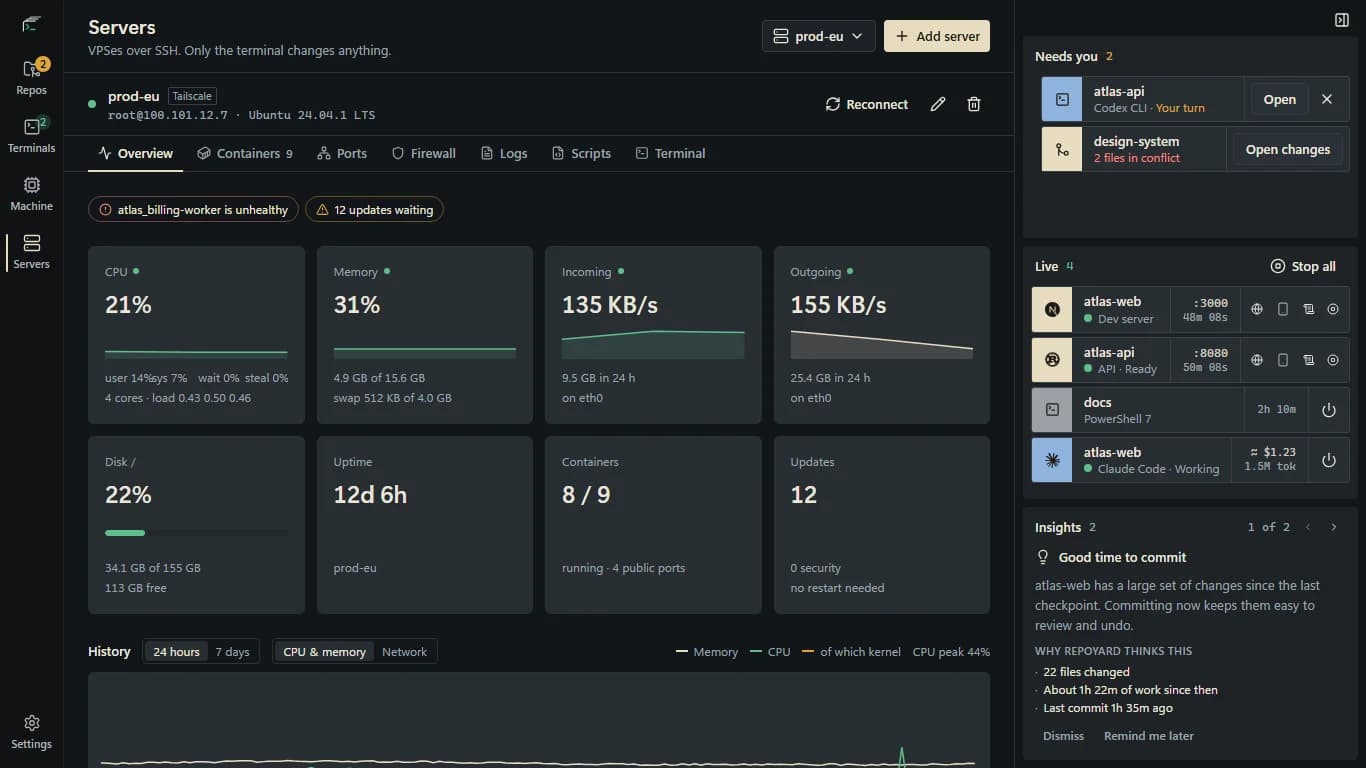Power off the docs PowerShell 7 session
This screenshot has width=1366, height=768.
point(1329,410)
